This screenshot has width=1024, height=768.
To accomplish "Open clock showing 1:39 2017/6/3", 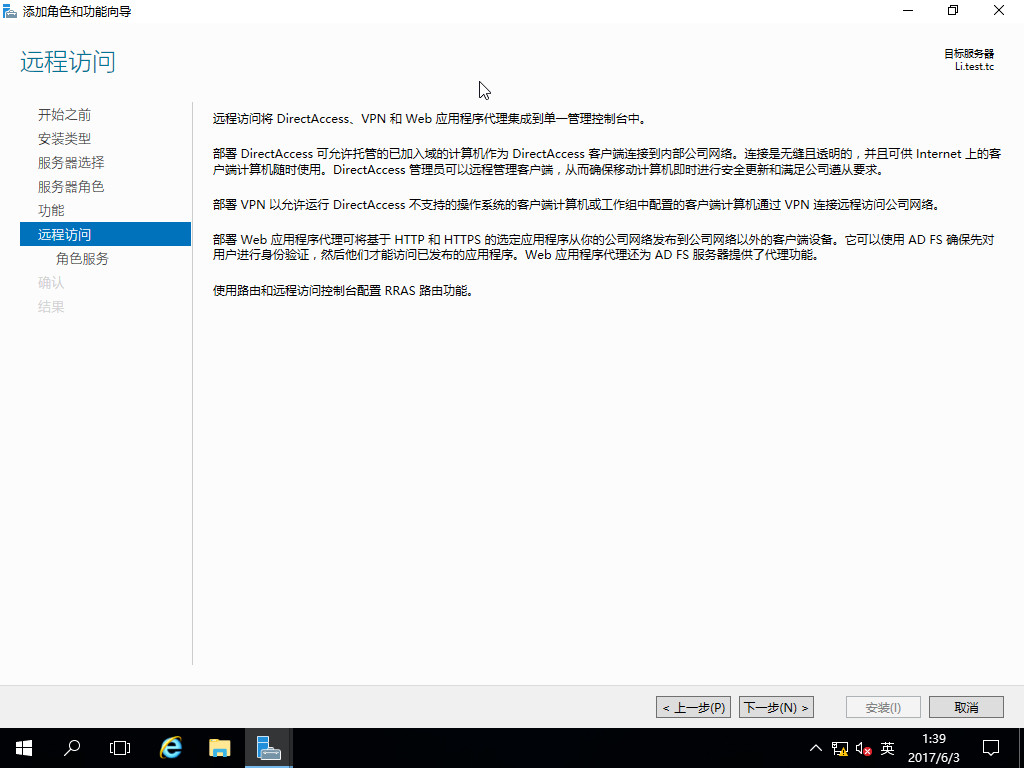I will coord(934,748).
